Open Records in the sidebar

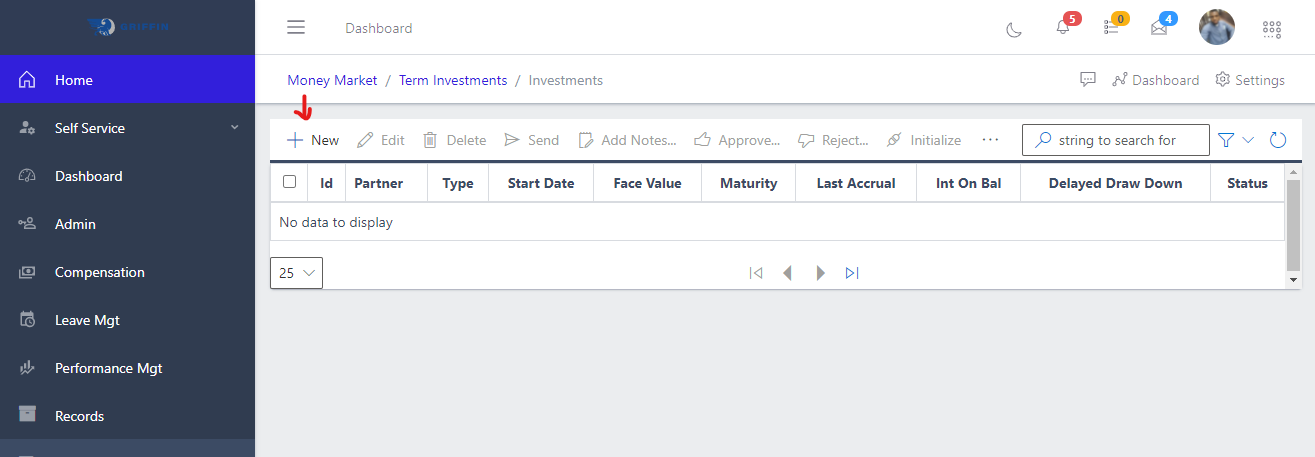[127, 416]
